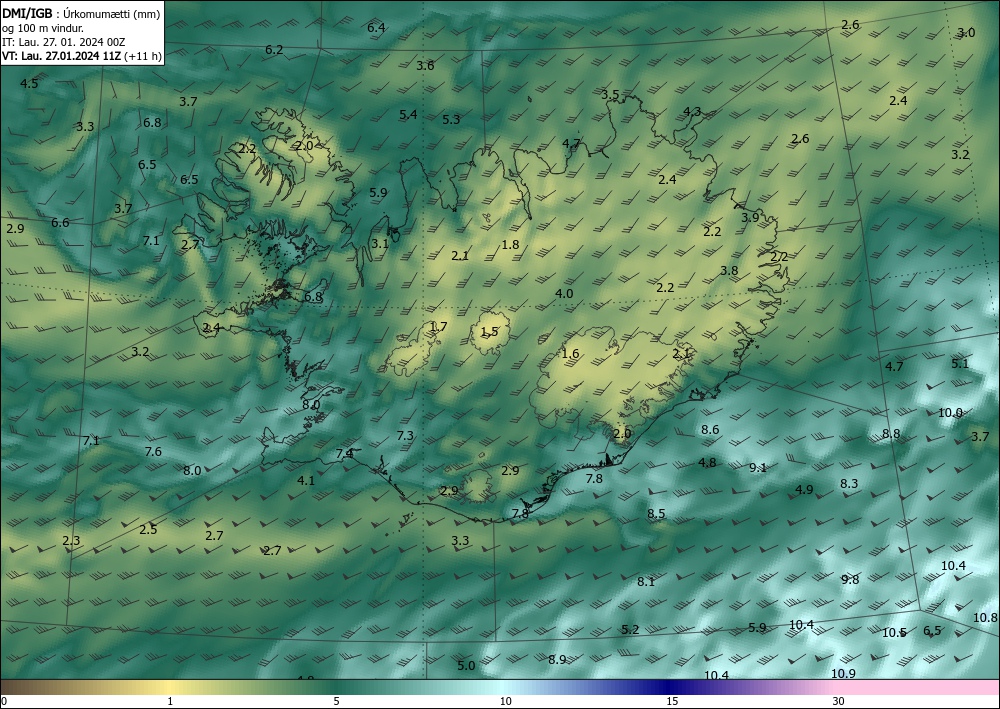Screen dimensions: 1000x709
Task: Click the colorbar tick label '30'
Action: (x=839, y=702)
